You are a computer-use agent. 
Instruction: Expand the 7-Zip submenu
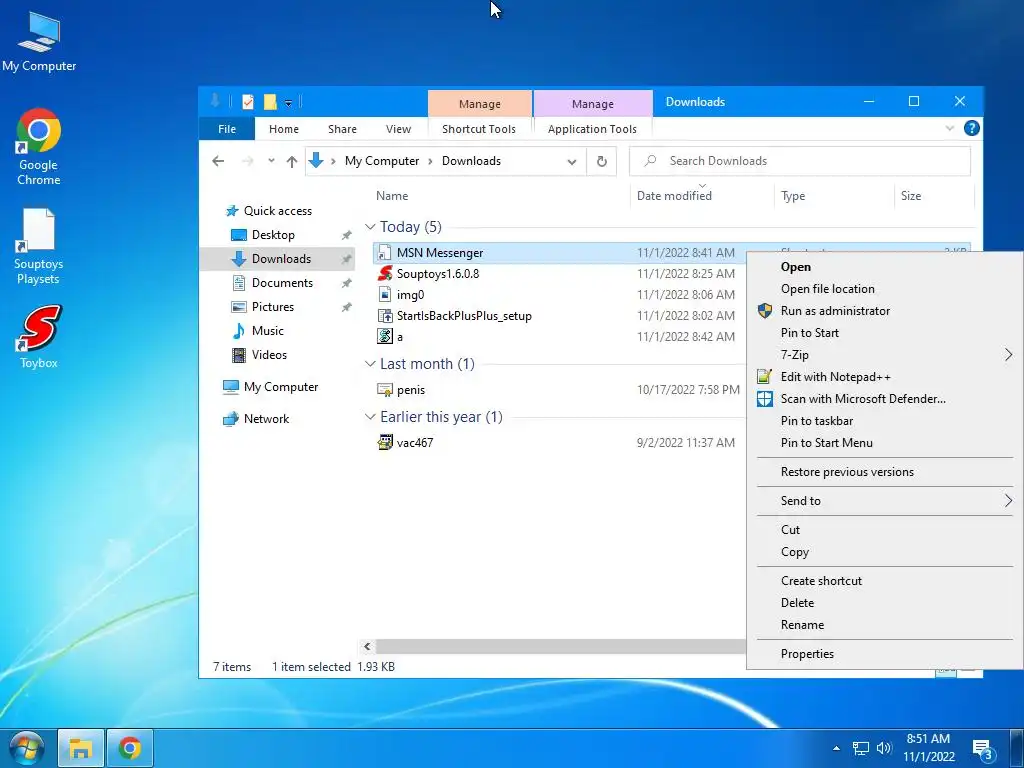884,355
